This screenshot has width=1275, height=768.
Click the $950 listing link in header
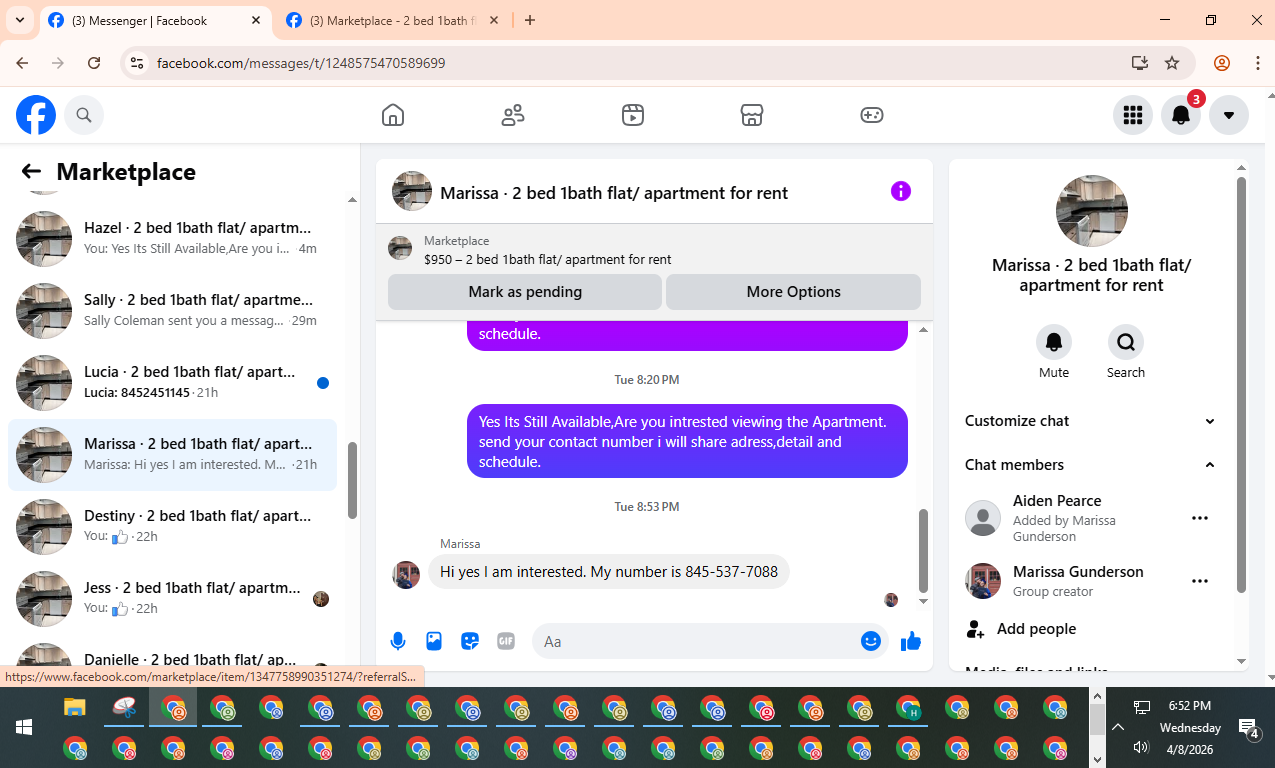pos(547,259)
